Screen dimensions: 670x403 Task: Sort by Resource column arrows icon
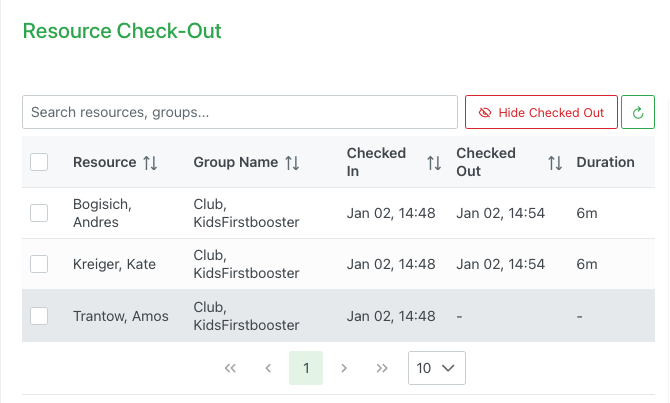point(150,162)
